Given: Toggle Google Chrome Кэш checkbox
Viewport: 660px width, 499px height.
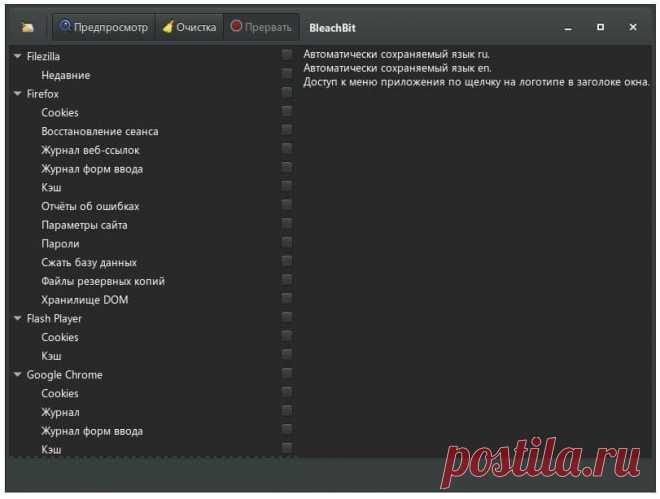Looking at the screenshot, I should click(x=287, y=448).
